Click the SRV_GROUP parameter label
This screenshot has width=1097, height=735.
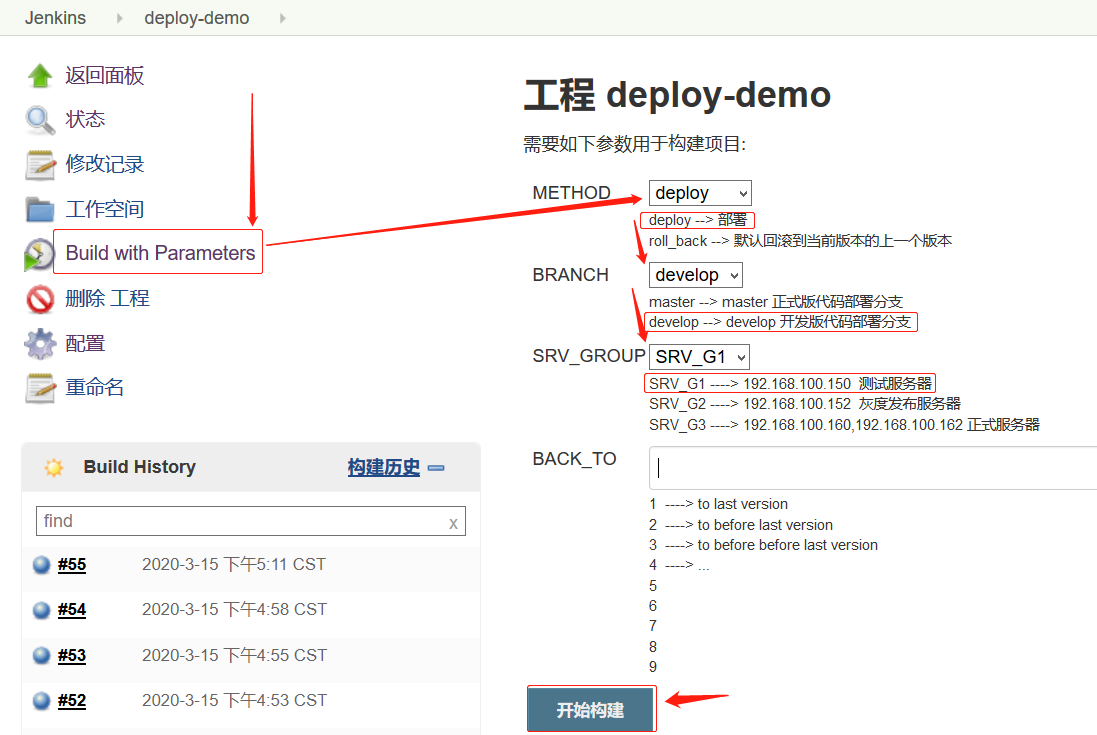click(x=589, y=356)
